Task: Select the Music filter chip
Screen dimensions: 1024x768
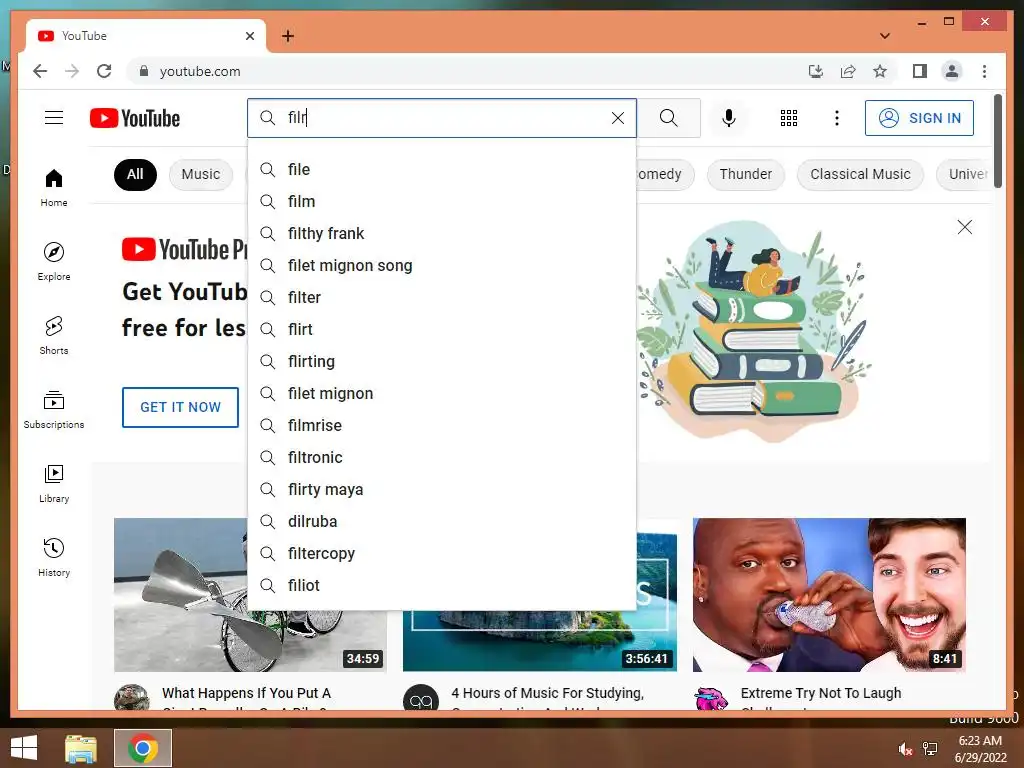Action: pyautogui.click(x=200, y=174)
